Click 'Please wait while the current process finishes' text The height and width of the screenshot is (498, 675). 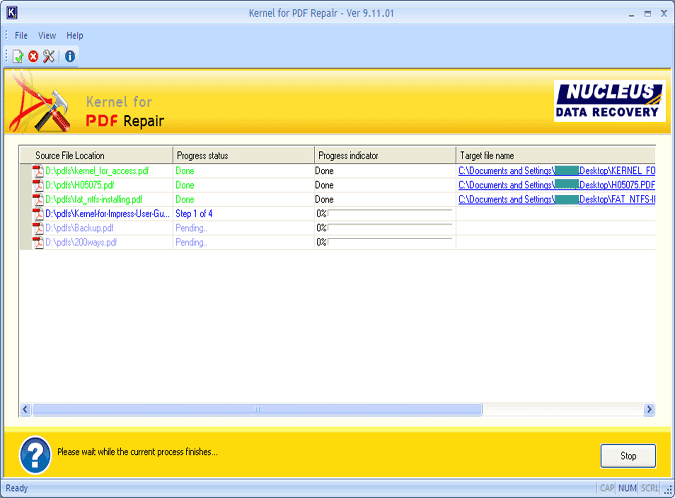coord(137,452)
